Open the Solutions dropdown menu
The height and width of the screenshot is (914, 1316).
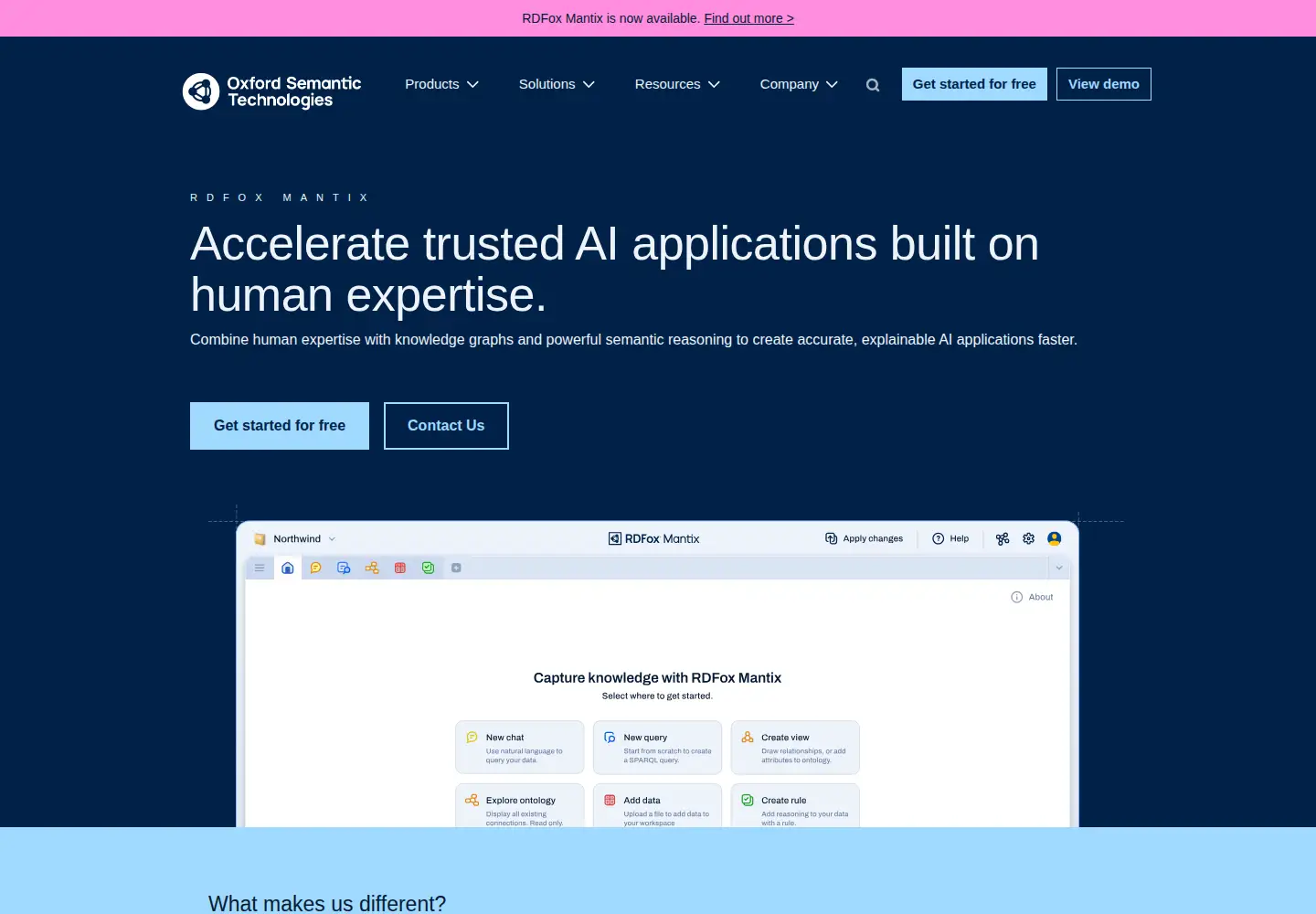[557, 84]
